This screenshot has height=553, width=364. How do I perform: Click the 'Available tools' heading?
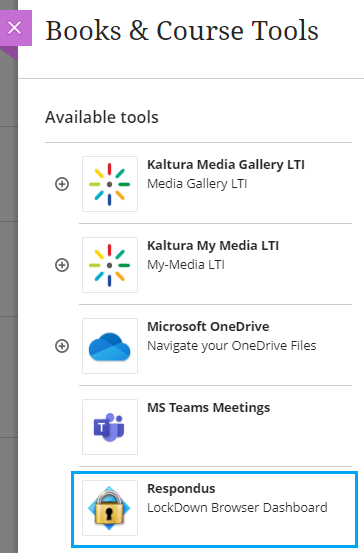coord(102,117)
